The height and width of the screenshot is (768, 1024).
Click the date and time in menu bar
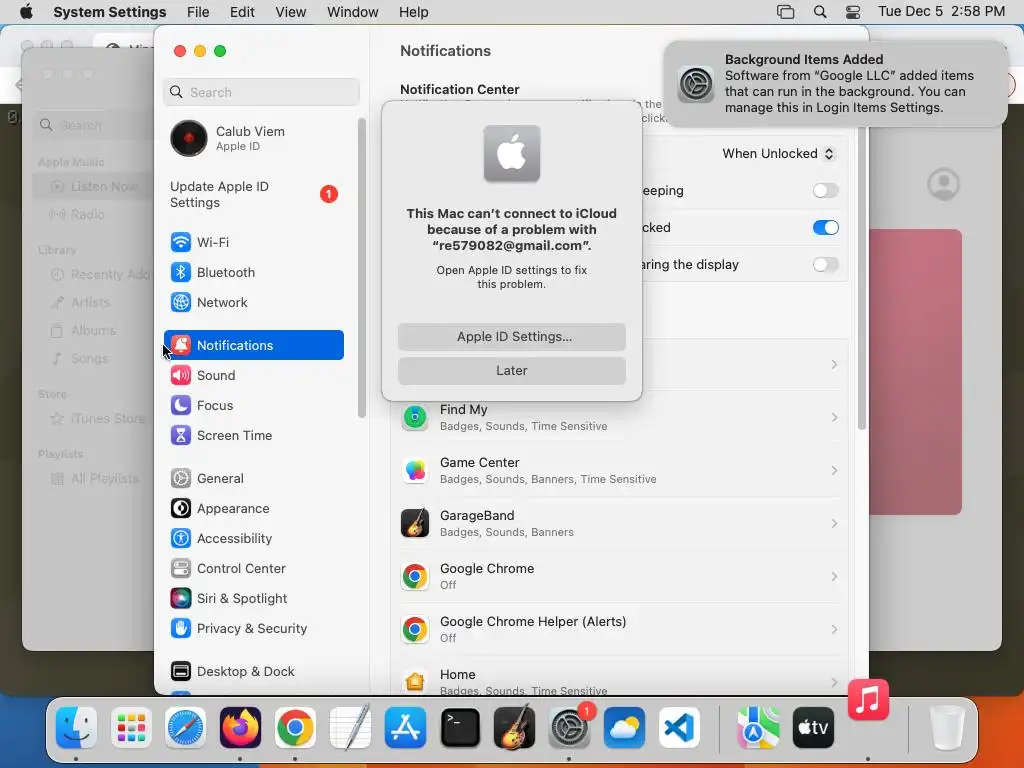(940, 12)
